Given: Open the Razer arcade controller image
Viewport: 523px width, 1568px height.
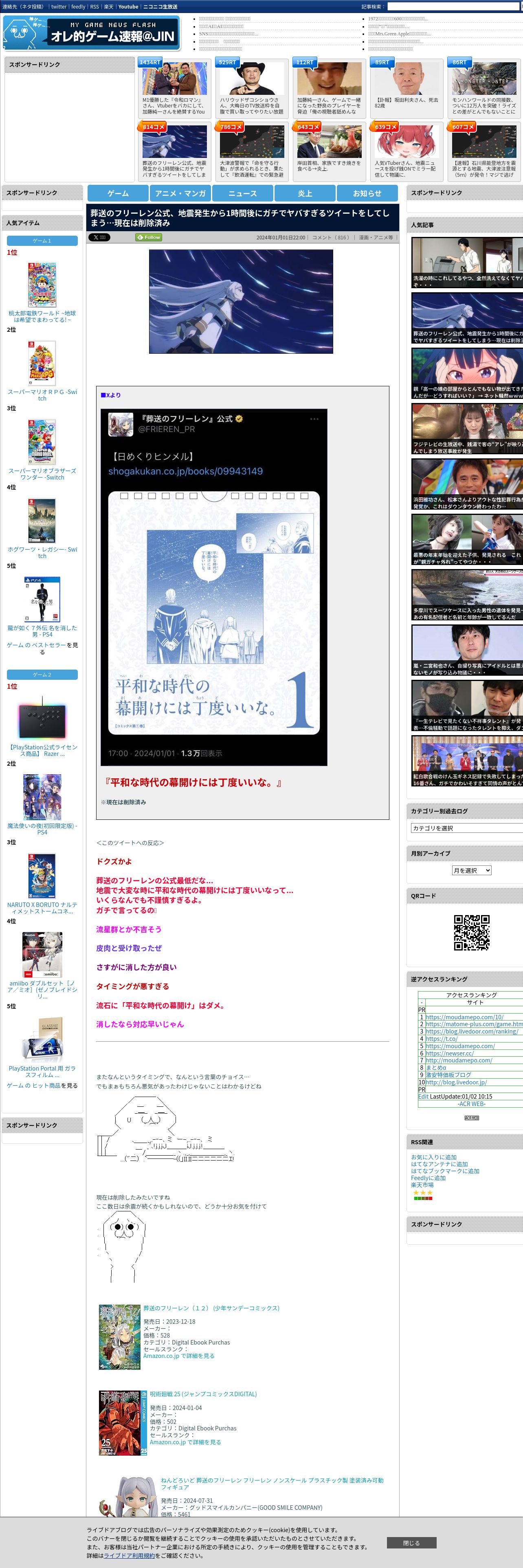Looking at the screenshot, I should (x=42, y=719).
